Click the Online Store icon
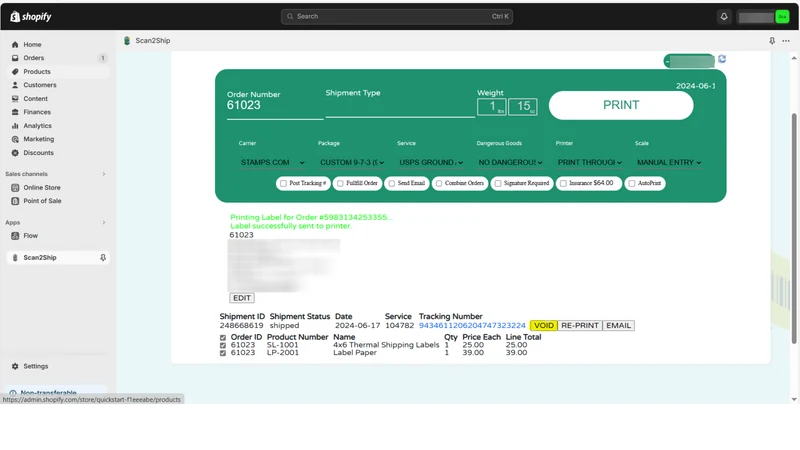This screenshot has height=450, width=800. [x=15, y=188]
